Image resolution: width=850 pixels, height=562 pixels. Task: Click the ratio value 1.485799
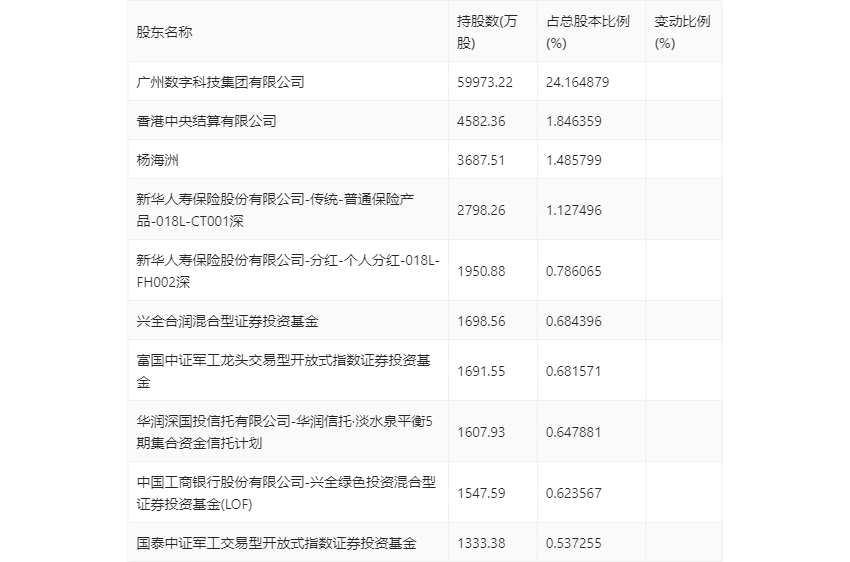click(574, 160)
